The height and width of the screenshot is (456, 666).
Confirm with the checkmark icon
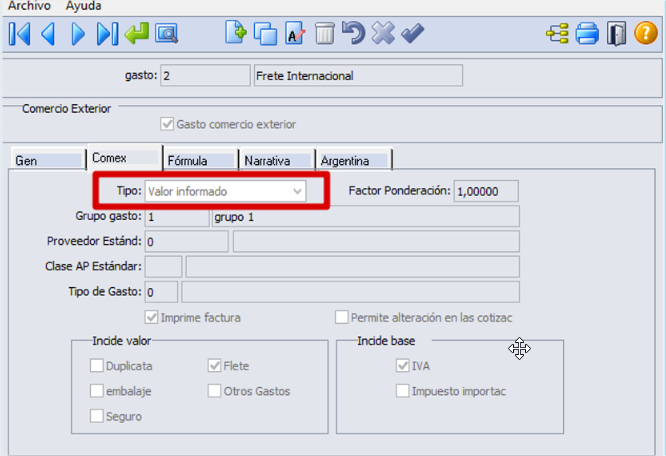[x=412, y=33]
